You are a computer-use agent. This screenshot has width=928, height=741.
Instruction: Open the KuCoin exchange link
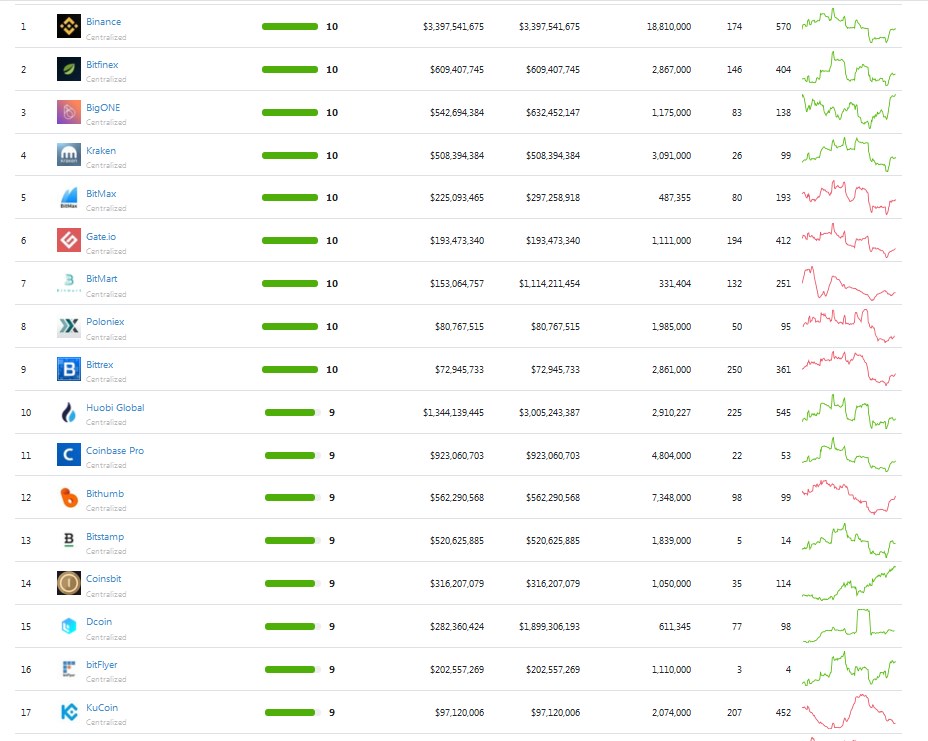click(x=102, y=707)
